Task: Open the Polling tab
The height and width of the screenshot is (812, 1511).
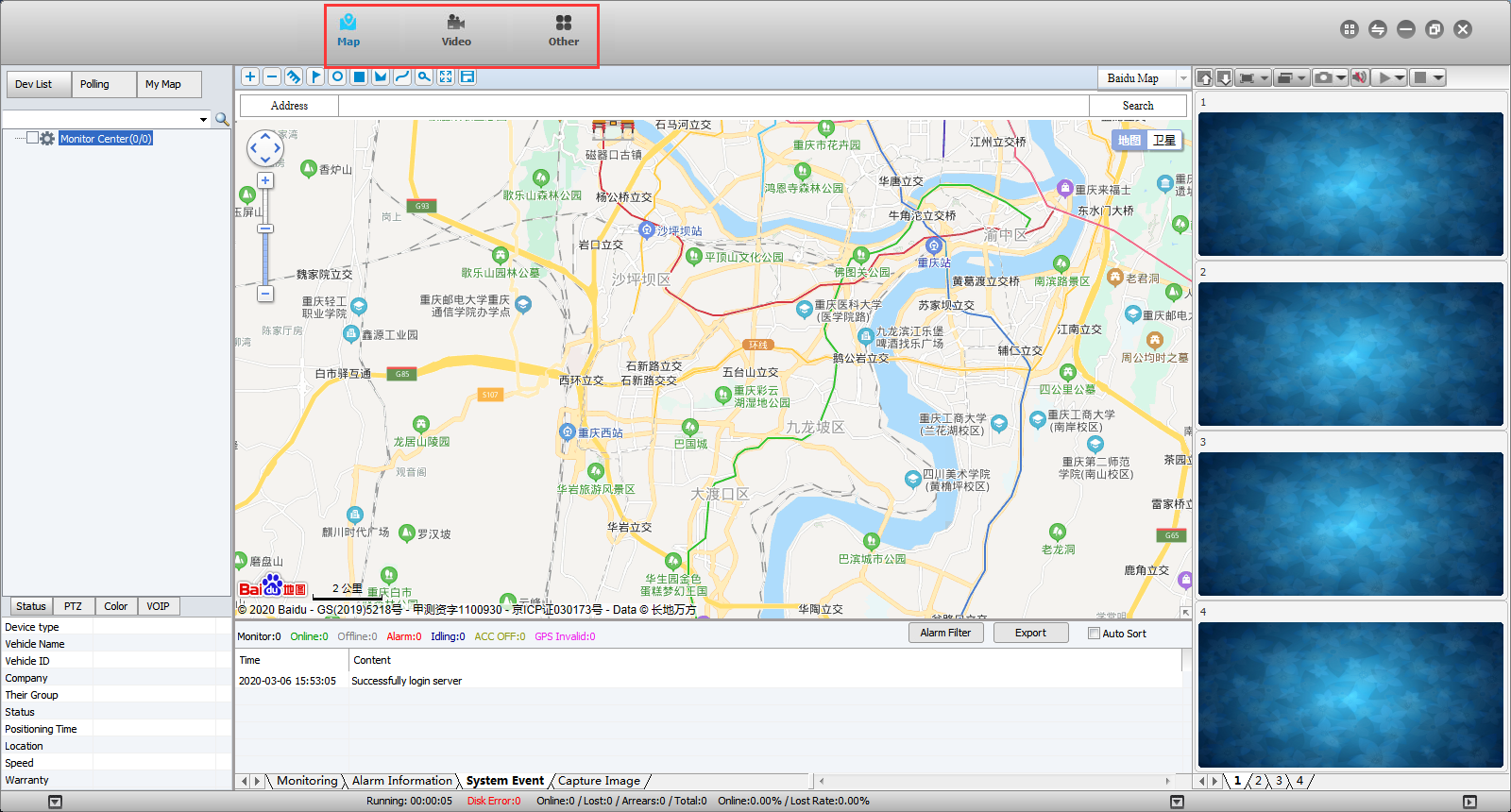Action: point(94,84)
